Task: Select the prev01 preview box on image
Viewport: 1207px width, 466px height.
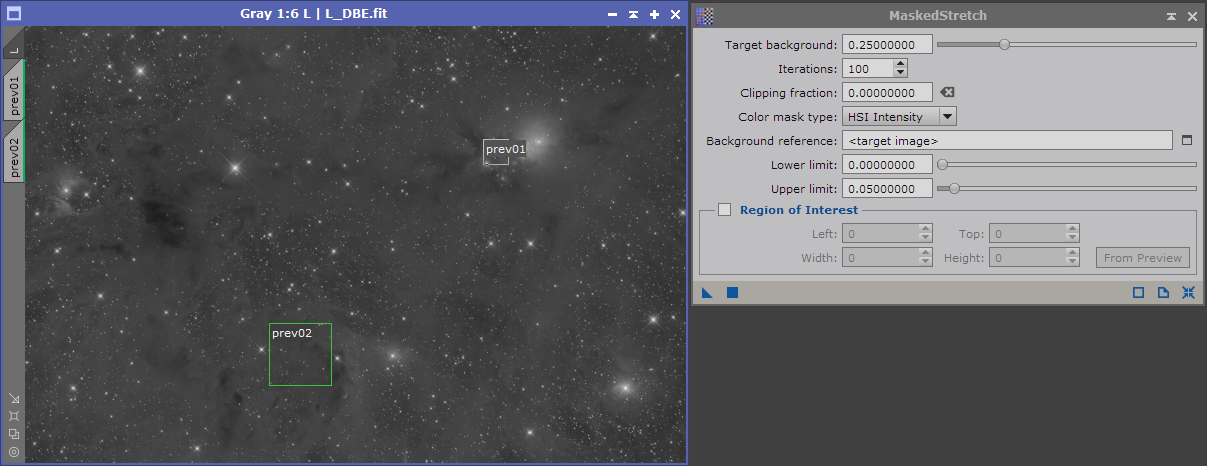Action: 496,152
